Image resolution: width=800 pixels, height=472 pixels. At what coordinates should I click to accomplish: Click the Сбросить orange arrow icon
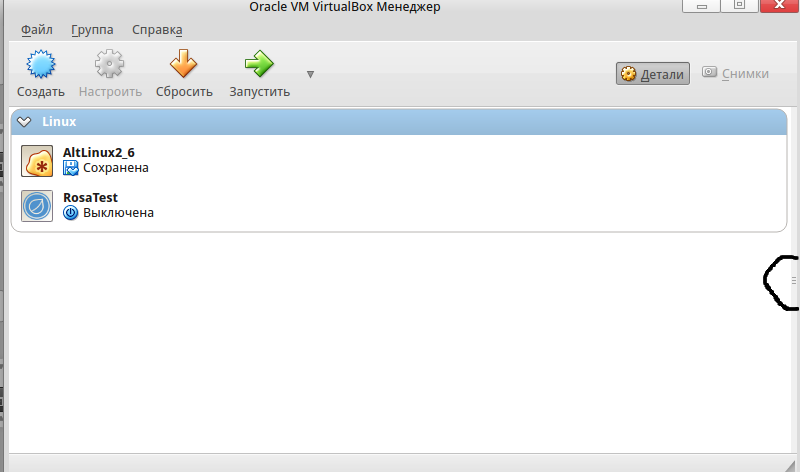click(x=184, y=63)
